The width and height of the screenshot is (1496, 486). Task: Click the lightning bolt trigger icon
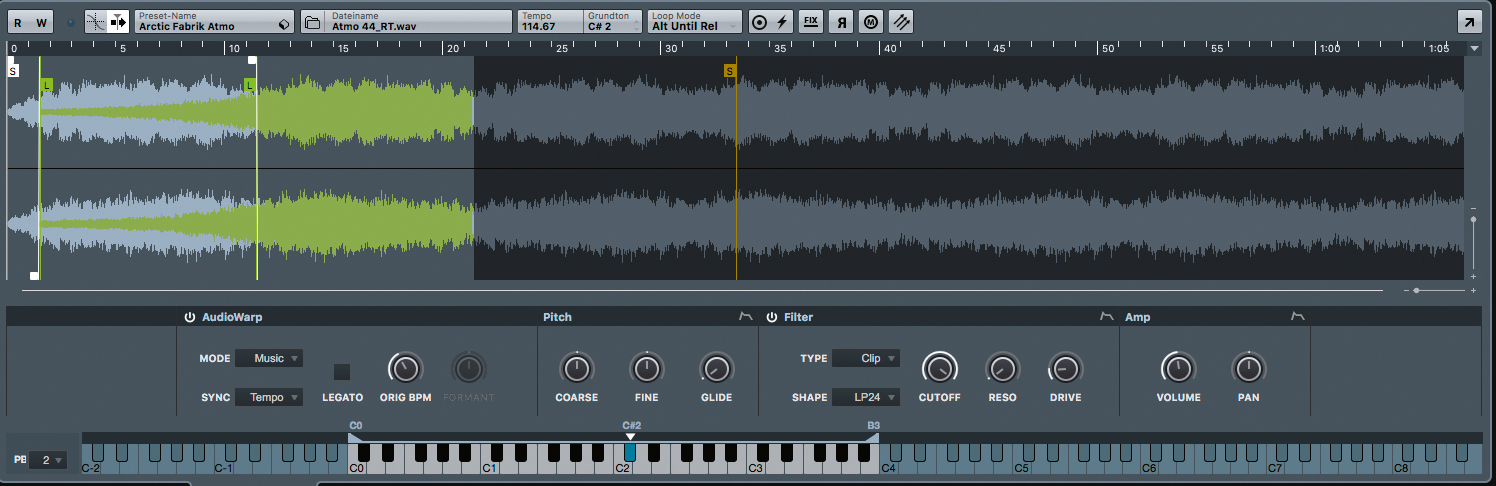coord(782,22)
